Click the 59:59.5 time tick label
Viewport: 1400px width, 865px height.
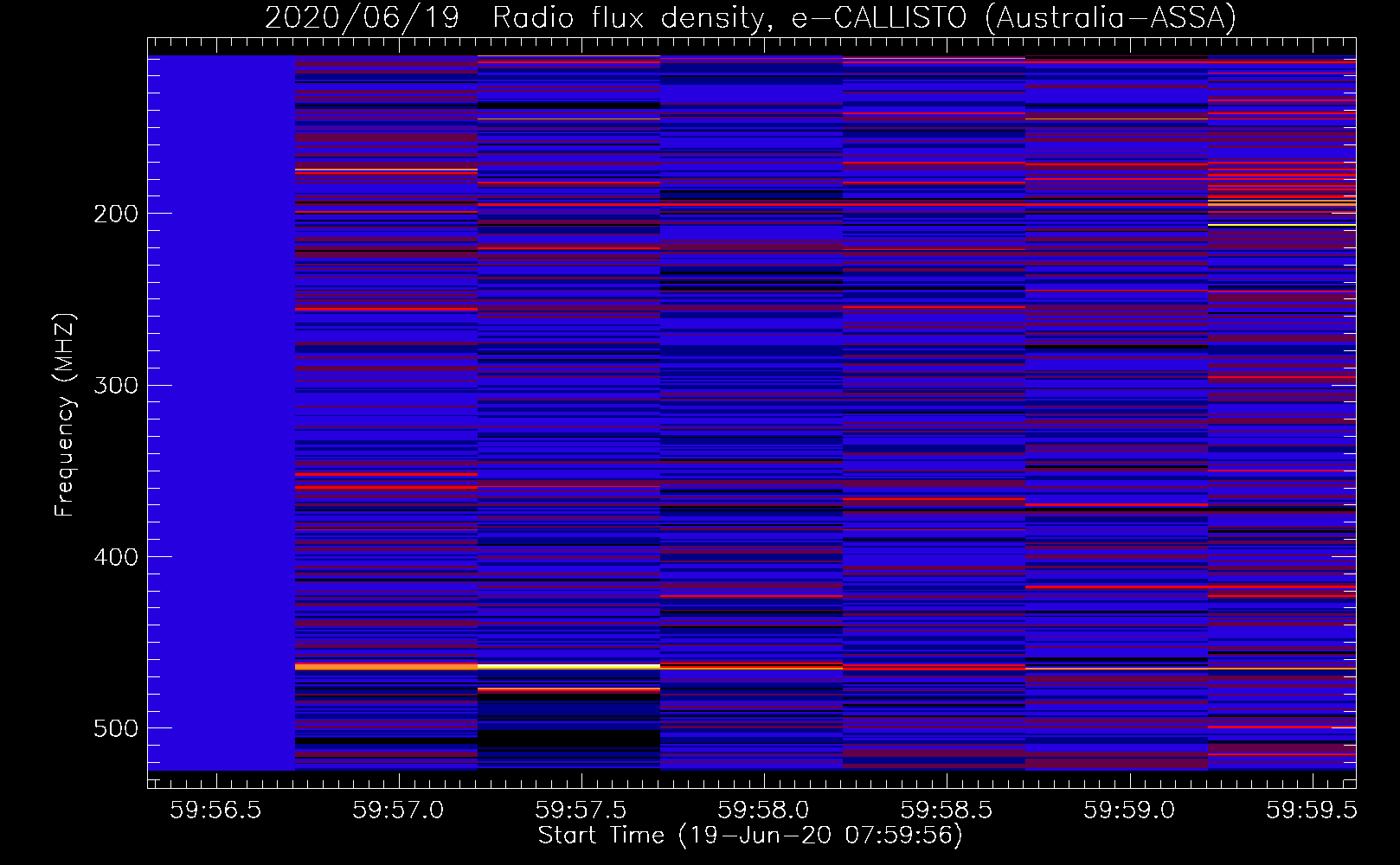pyautogui.click(x=1312, y=810)
